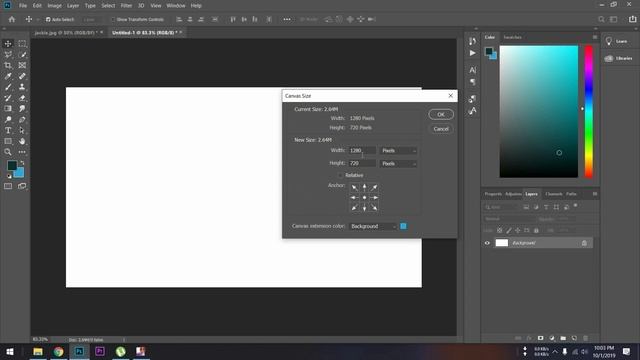Open the Paragraph panel icon

[472, 82]
